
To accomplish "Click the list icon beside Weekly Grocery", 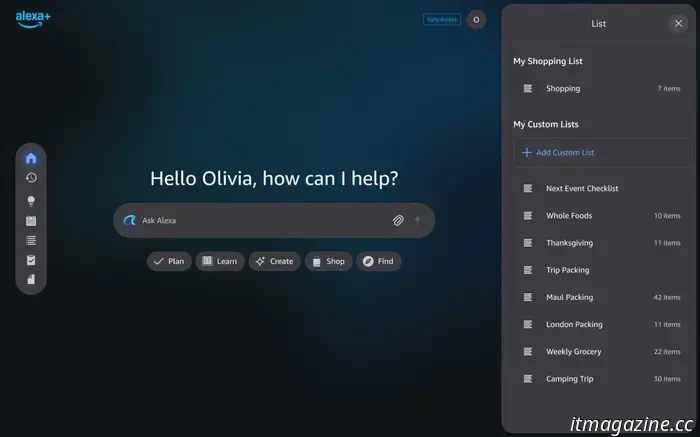I will [528, 352].
